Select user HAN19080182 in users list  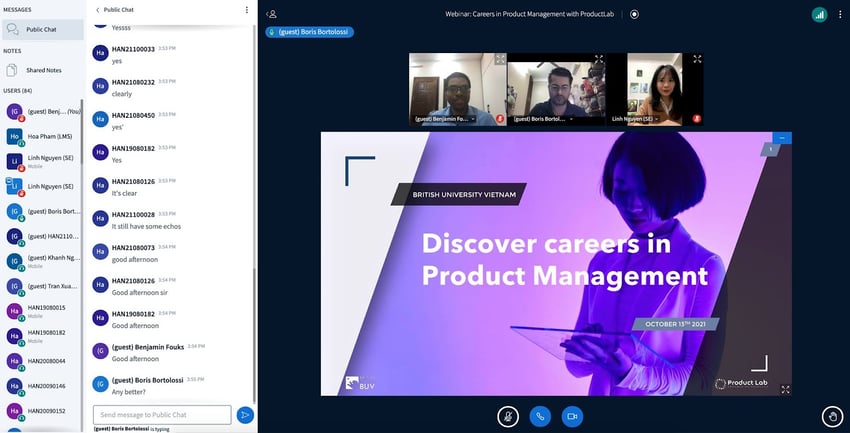(42, 336)
